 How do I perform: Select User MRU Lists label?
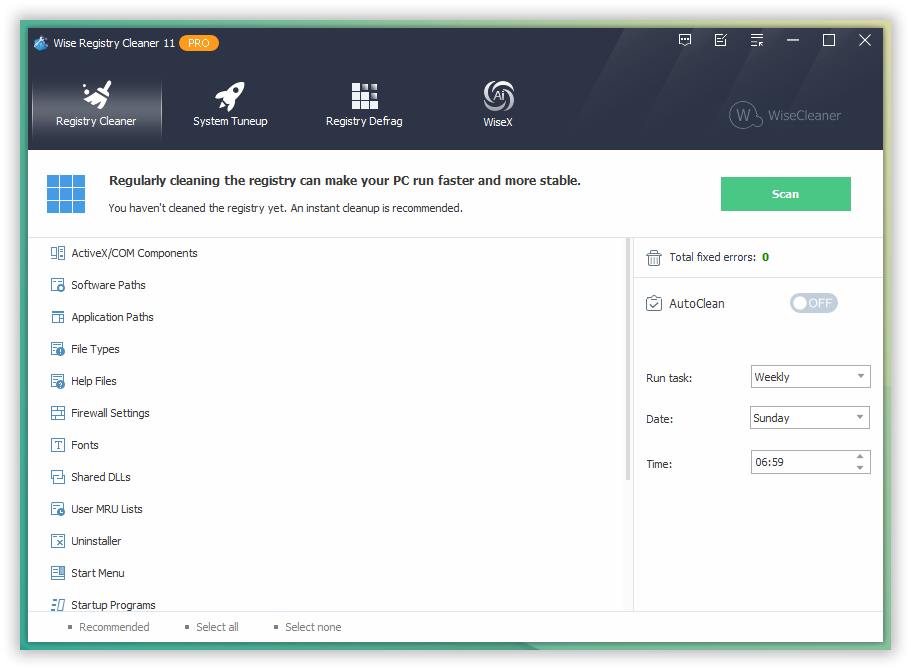[x=106, y=509]
